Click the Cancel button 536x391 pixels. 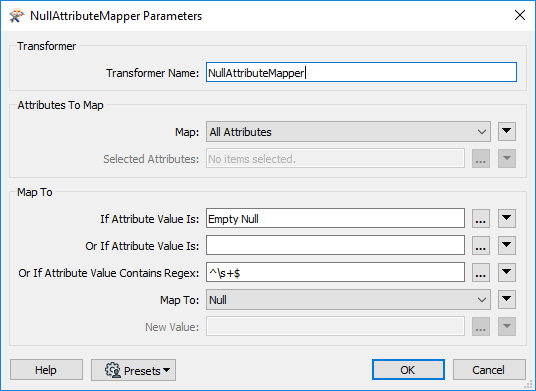(x=489, y=370)
